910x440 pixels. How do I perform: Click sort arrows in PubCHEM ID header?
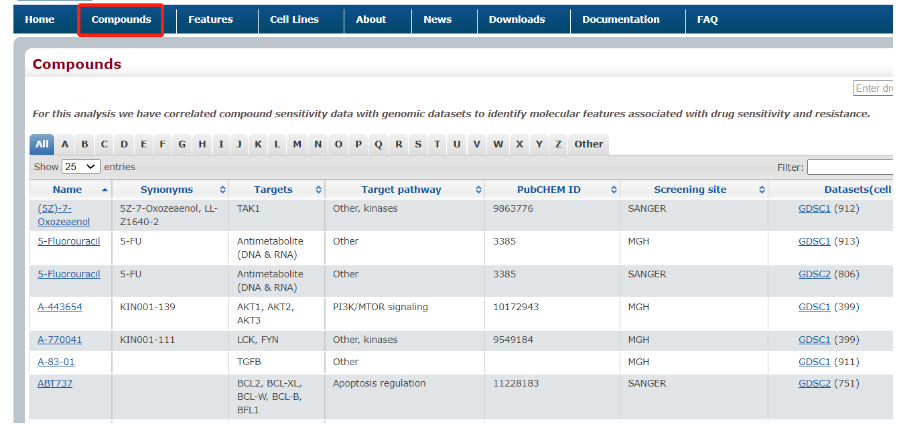(x=611, y=190)
